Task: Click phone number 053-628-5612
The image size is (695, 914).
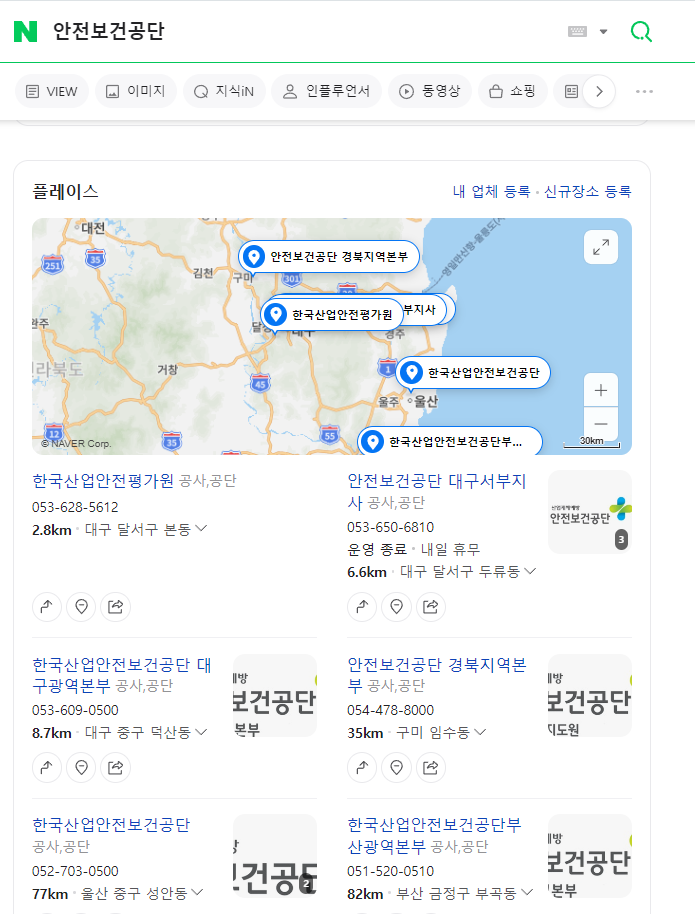Action: point(75,507)
